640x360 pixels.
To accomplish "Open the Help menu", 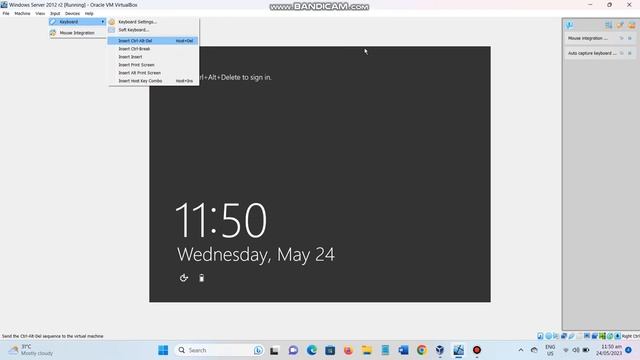I will 89,13.
